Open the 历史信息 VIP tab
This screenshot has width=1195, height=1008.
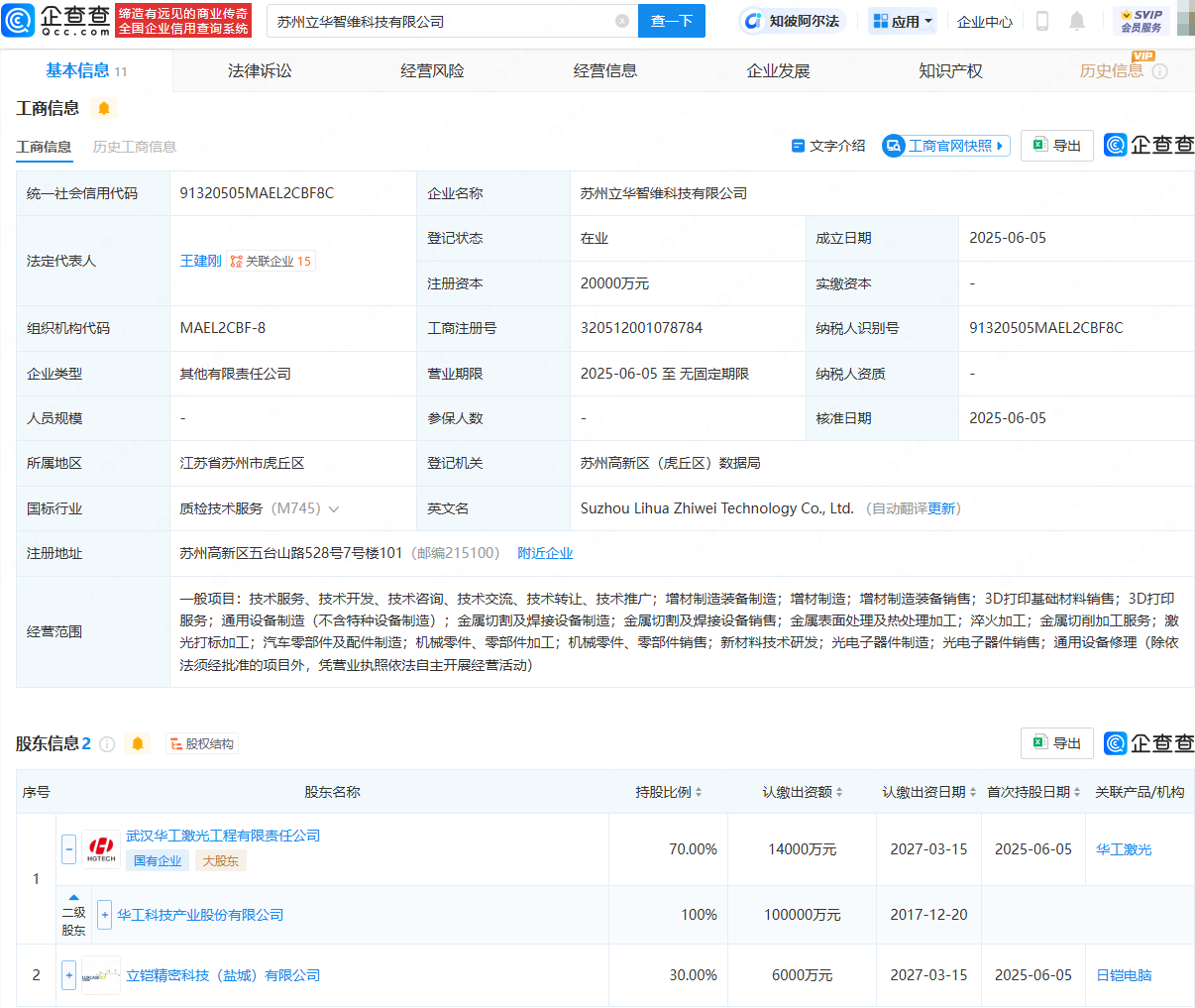coord(1111,70)
